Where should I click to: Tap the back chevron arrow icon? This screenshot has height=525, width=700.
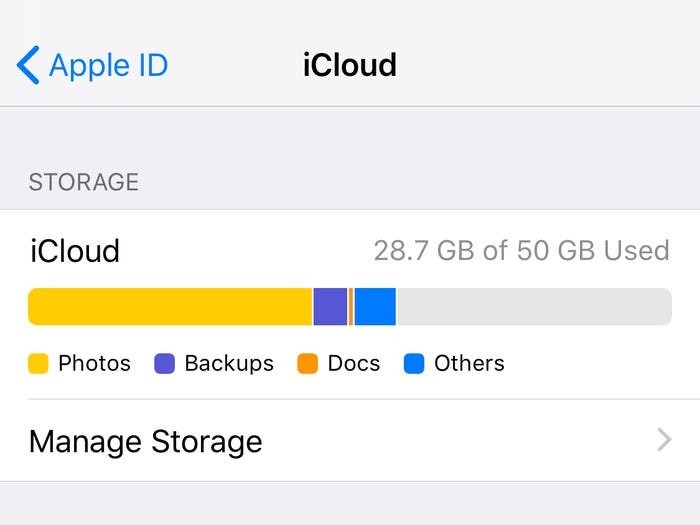28,65
